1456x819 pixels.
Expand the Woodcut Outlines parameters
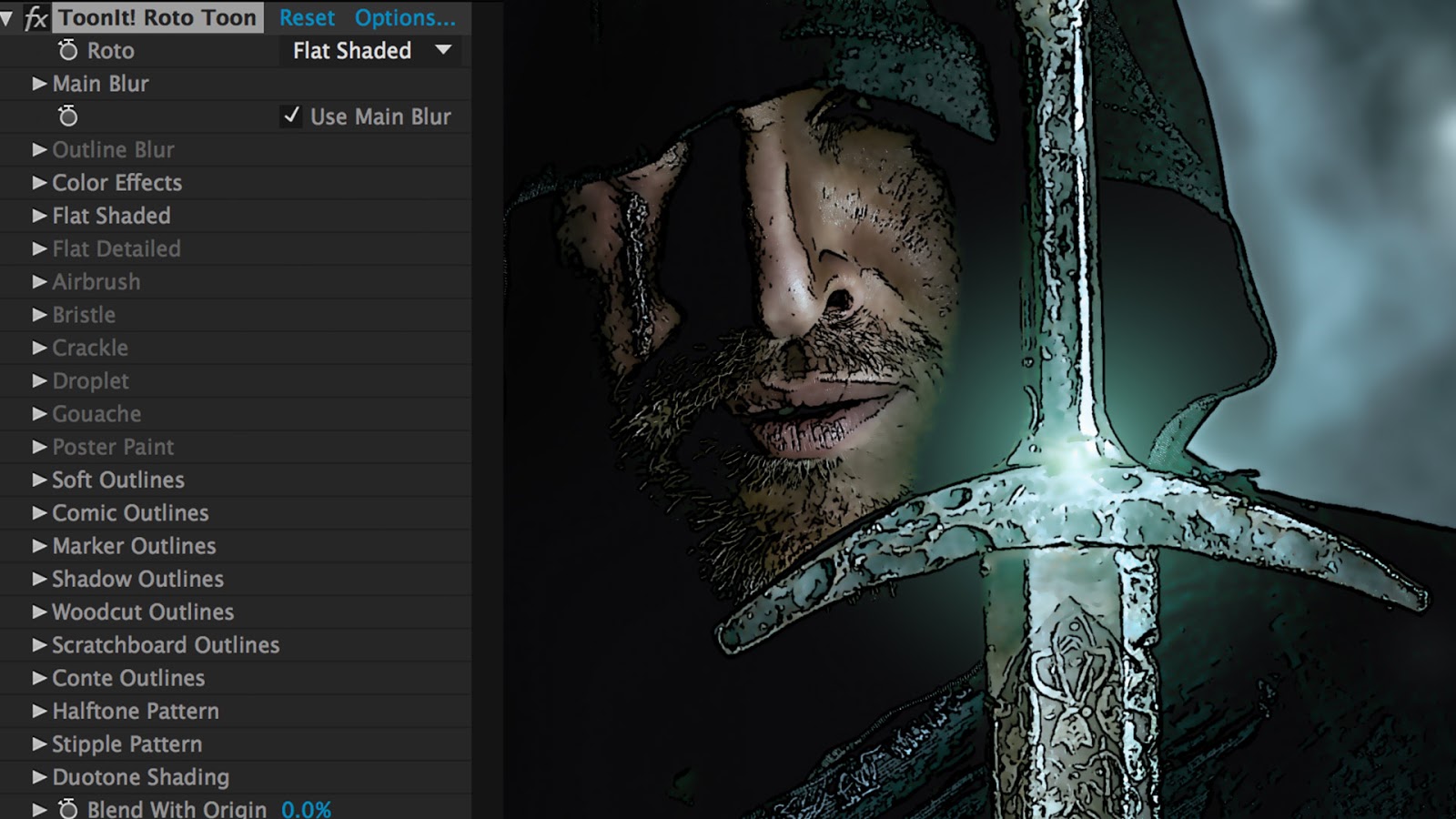point(38,612)
